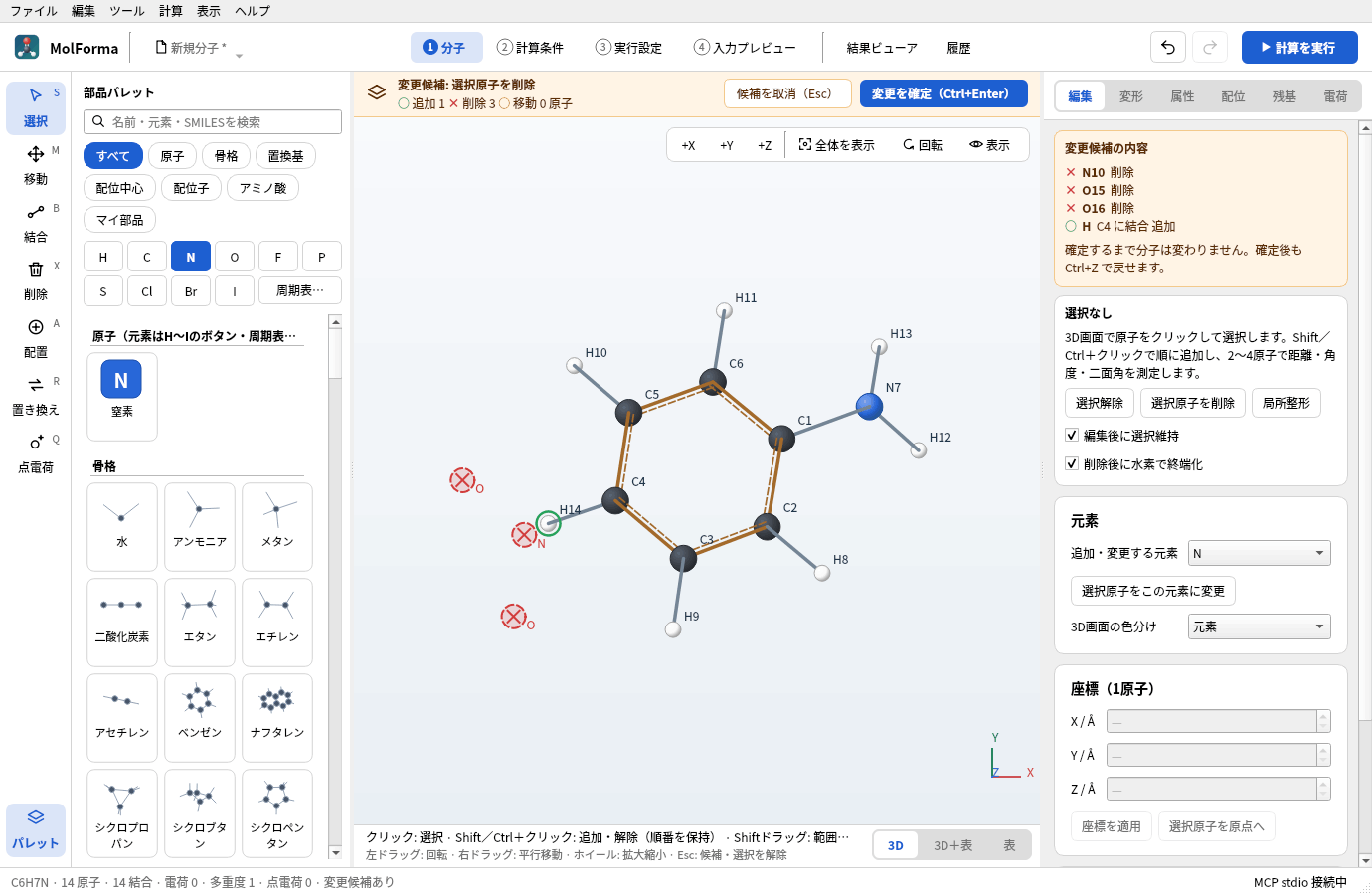1372x895 pixels.
Task: Open 3D画面の色分け dropdown
Action: pos(1259,626)
